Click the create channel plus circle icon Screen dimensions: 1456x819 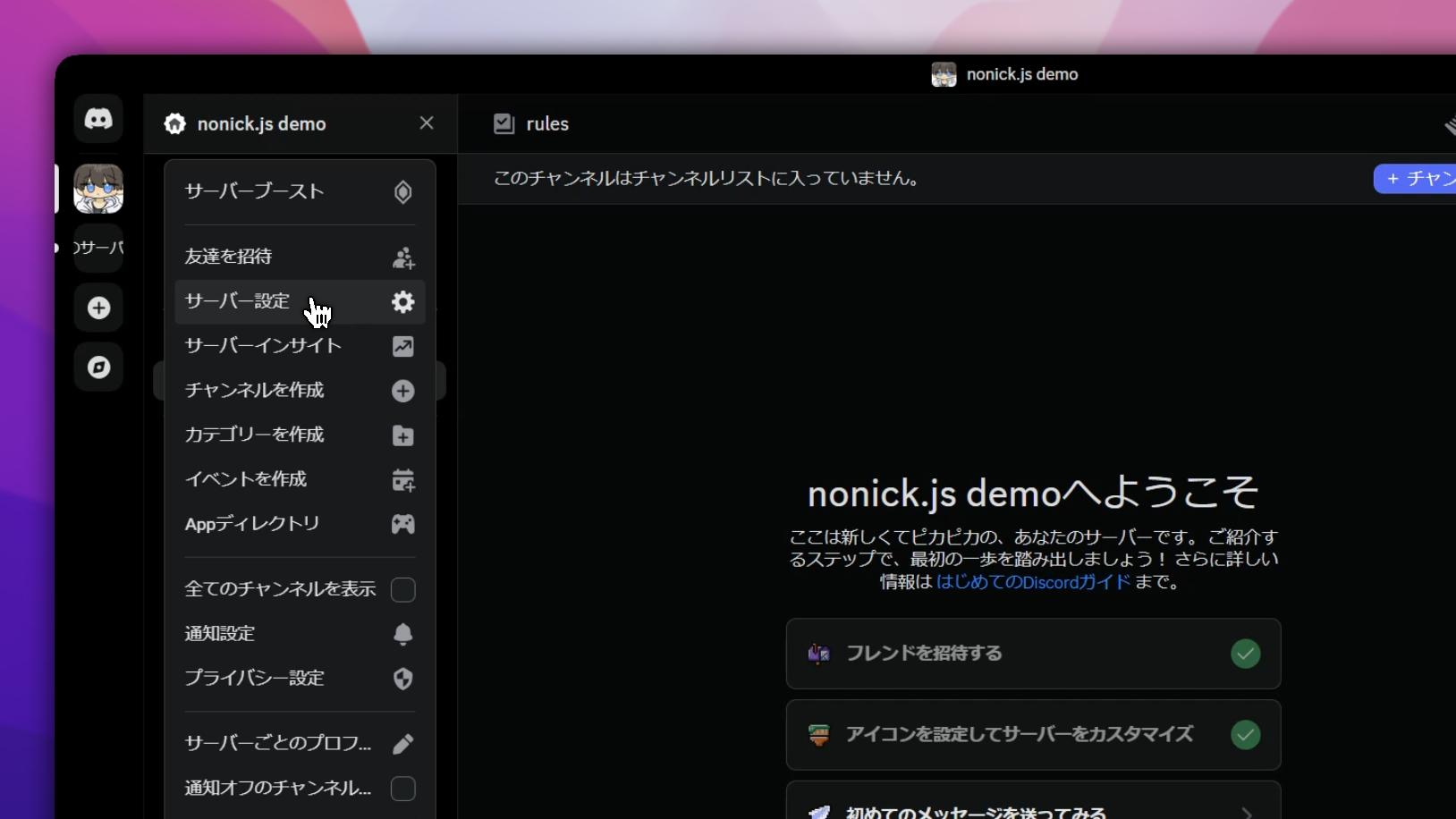coord(403,391)
